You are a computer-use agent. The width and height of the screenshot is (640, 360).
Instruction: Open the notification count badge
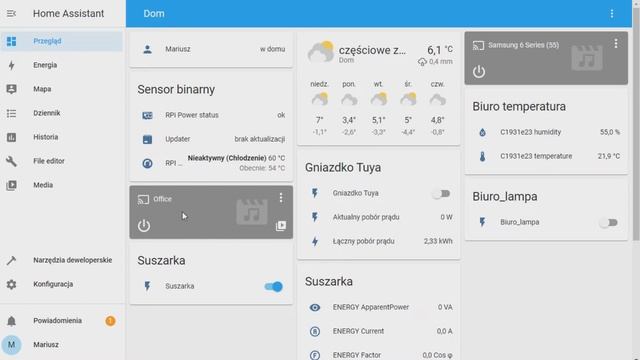tap(110, 321)
